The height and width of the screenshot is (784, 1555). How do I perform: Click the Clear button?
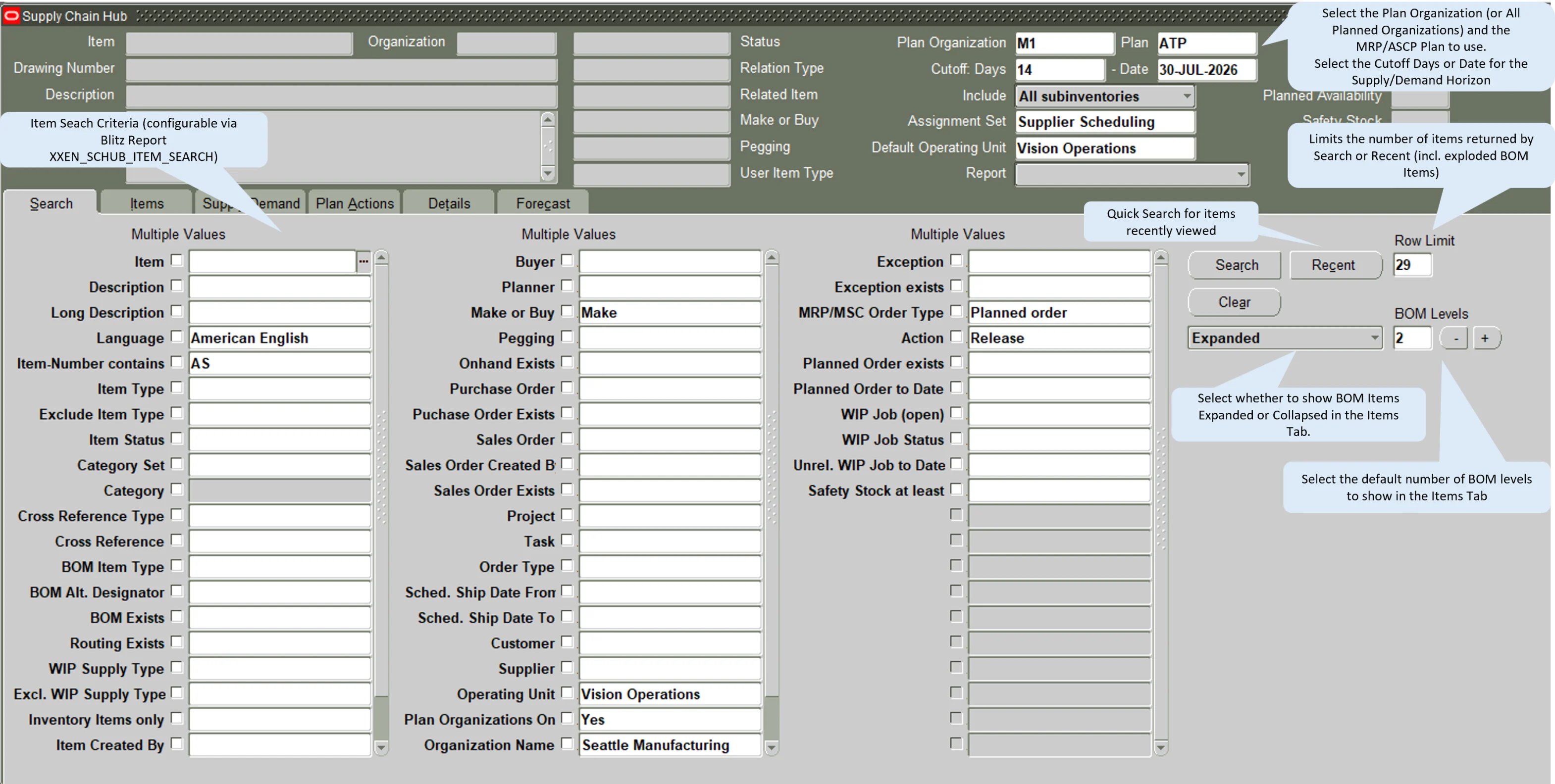tap(1235, 302)
